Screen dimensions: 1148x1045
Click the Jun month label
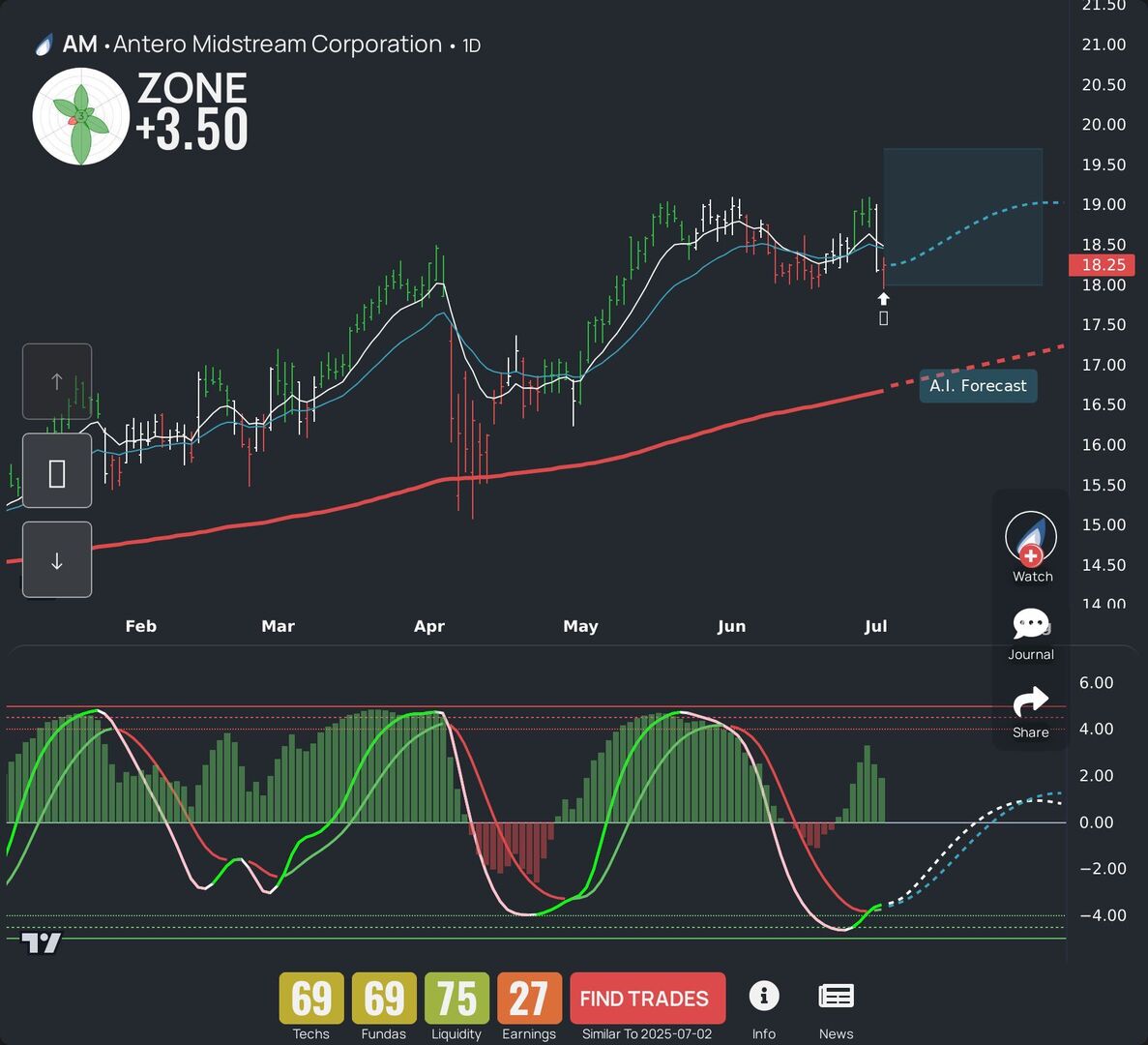[x=731, y=626]
